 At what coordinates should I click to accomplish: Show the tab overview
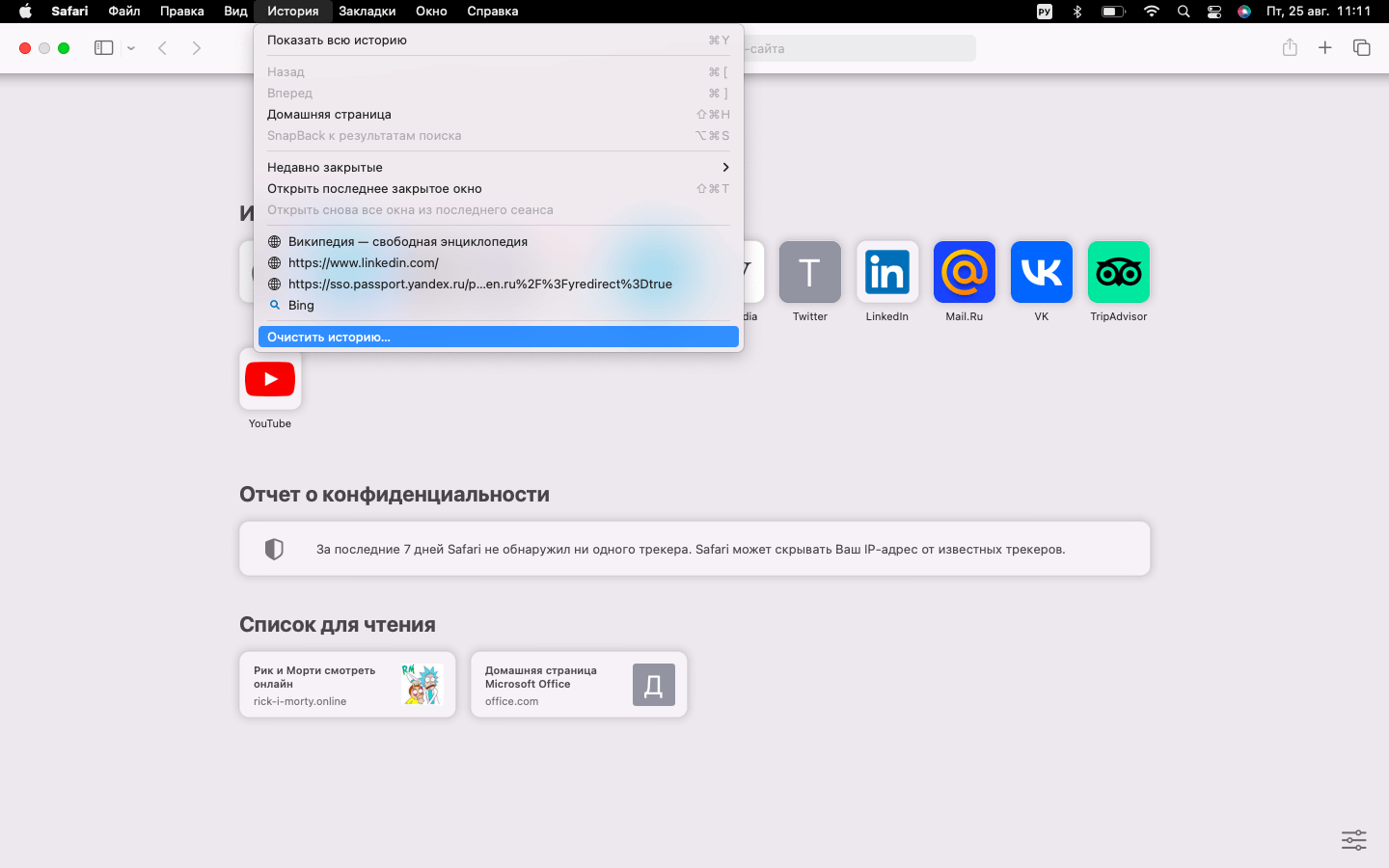pyautogui.click(x=1362, y=47)
